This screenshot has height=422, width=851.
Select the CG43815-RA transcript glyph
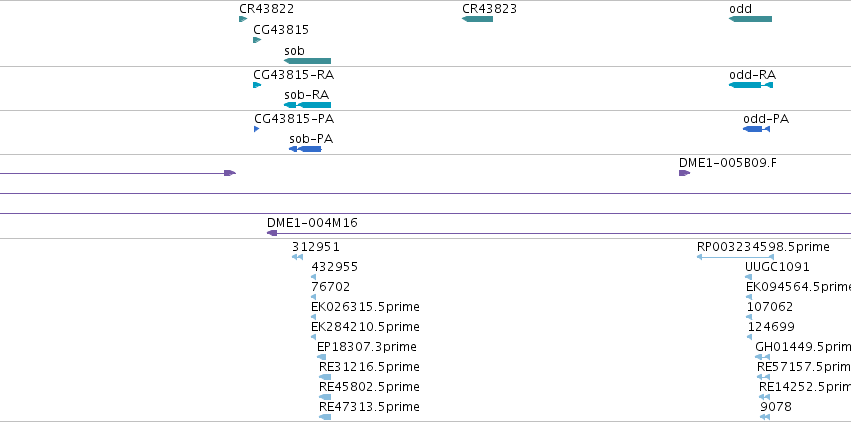point(257,85)
